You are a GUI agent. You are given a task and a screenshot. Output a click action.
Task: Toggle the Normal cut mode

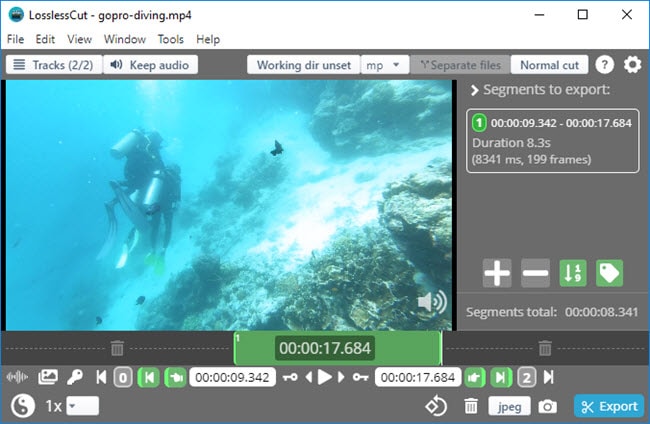point(549,65)
